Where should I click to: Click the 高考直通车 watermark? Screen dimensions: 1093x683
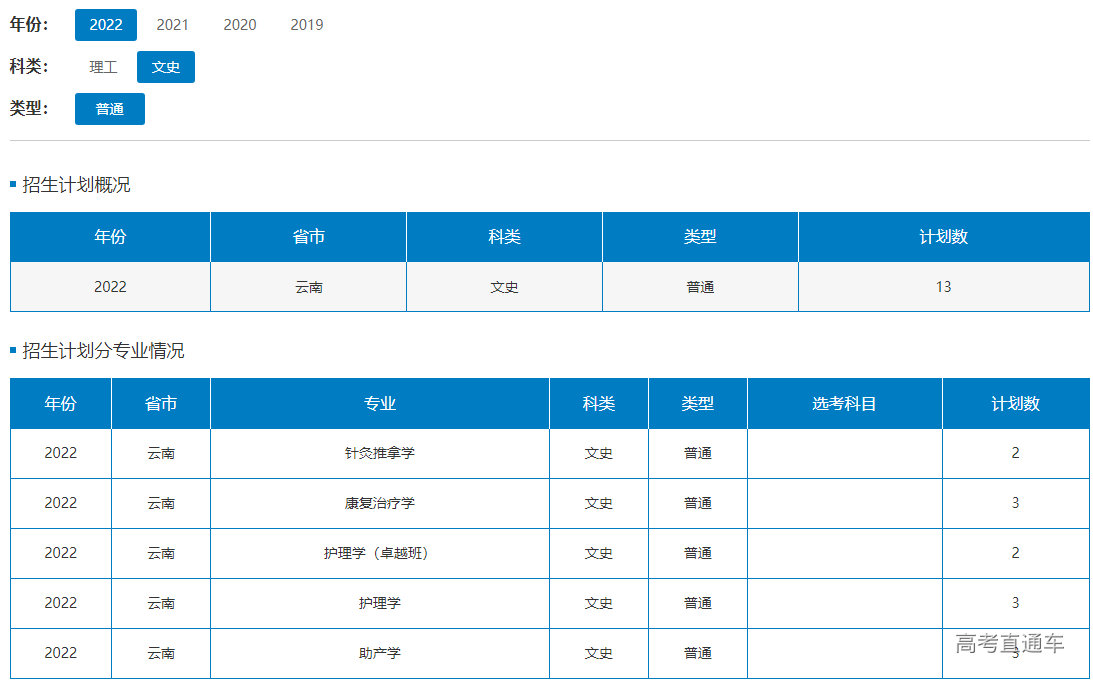pos(1009,643)
